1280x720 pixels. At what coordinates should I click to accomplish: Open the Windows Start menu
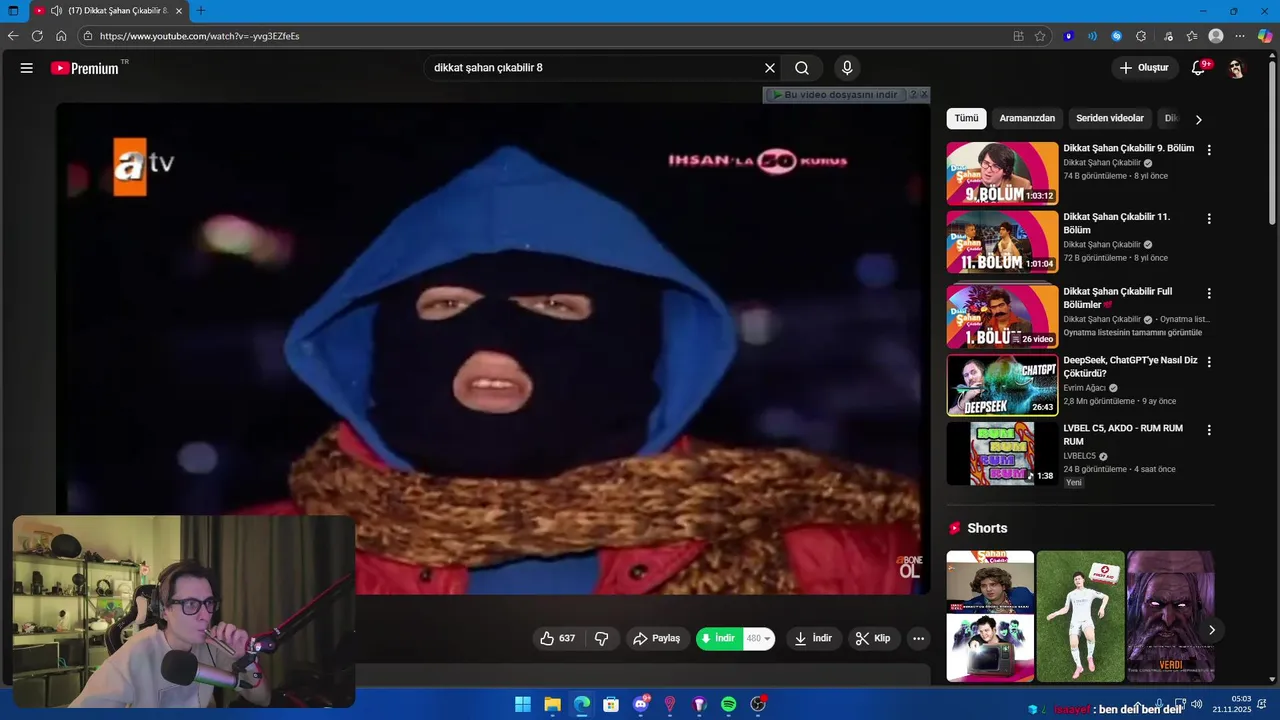(x=523, y=704)
